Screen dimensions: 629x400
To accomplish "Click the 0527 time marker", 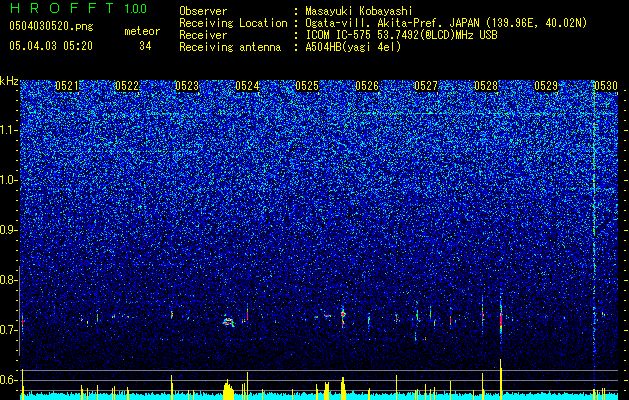I will [x=426, y=86].
